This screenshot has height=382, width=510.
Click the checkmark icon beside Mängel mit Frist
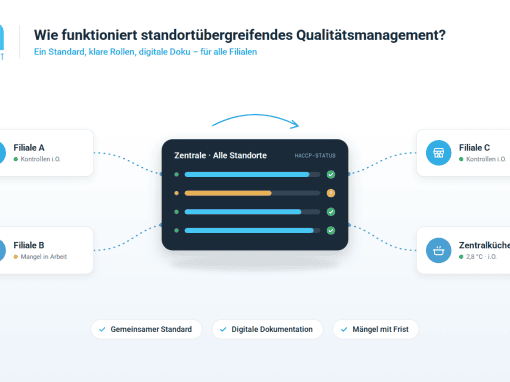(344, 329)
